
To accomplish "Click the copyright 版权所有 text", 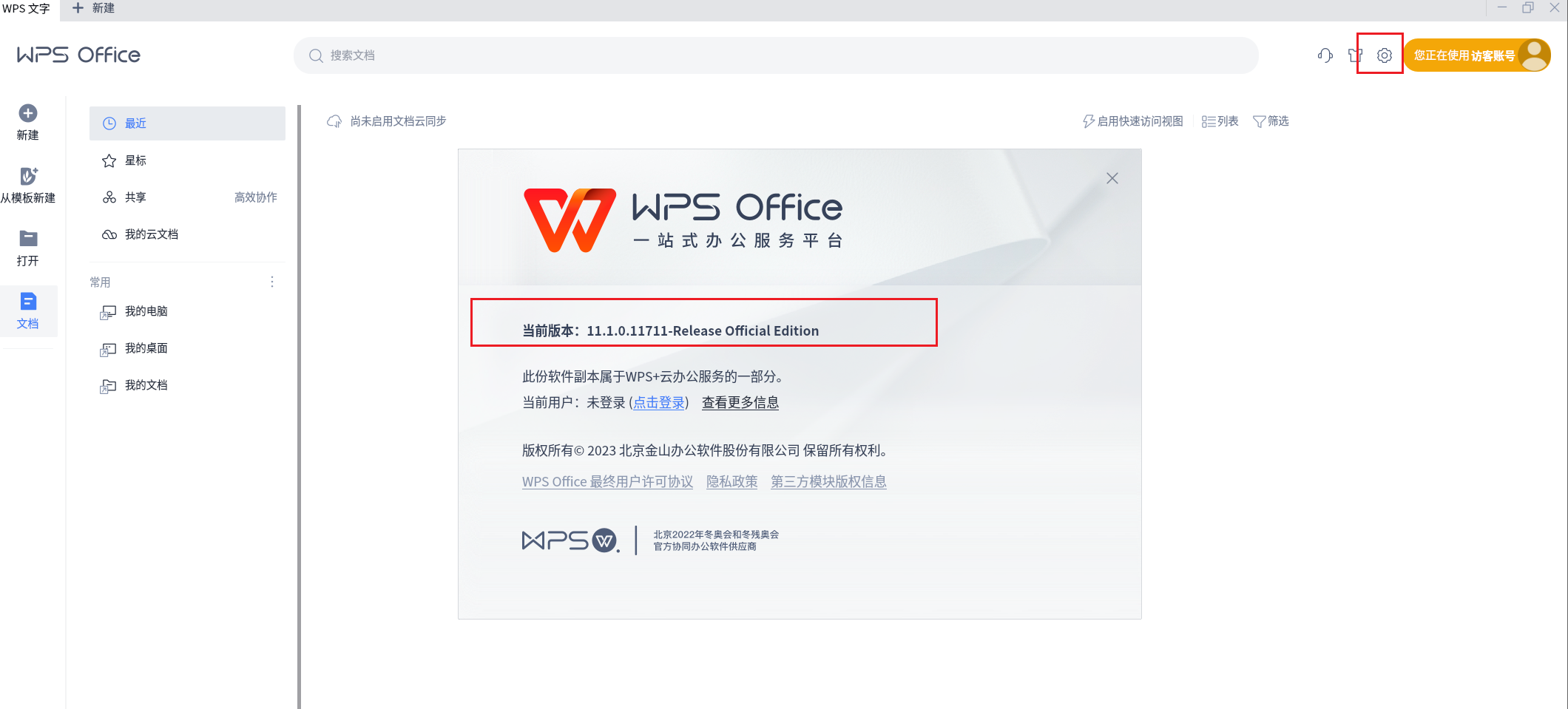I will coord(707,451).
